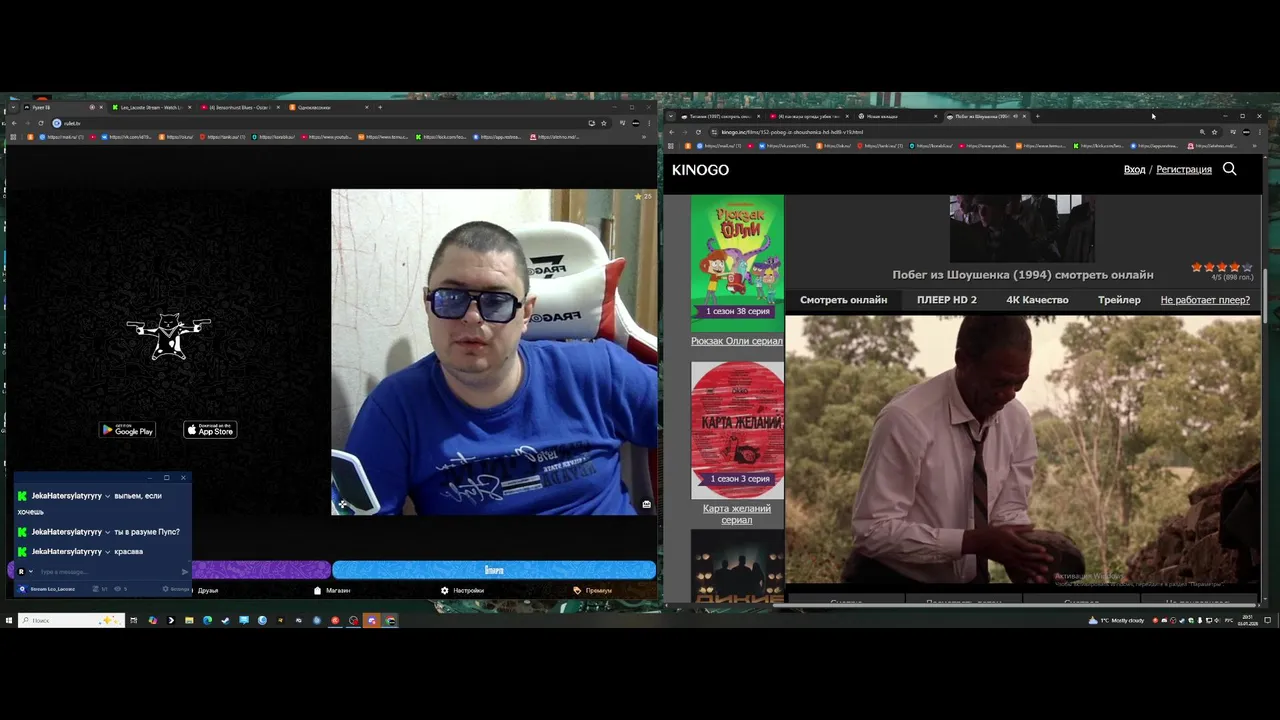The height and width of the screenshot is (720, 1280).
Task: Open Магазин in the bottom menu
Action: (x=332, y=590)
